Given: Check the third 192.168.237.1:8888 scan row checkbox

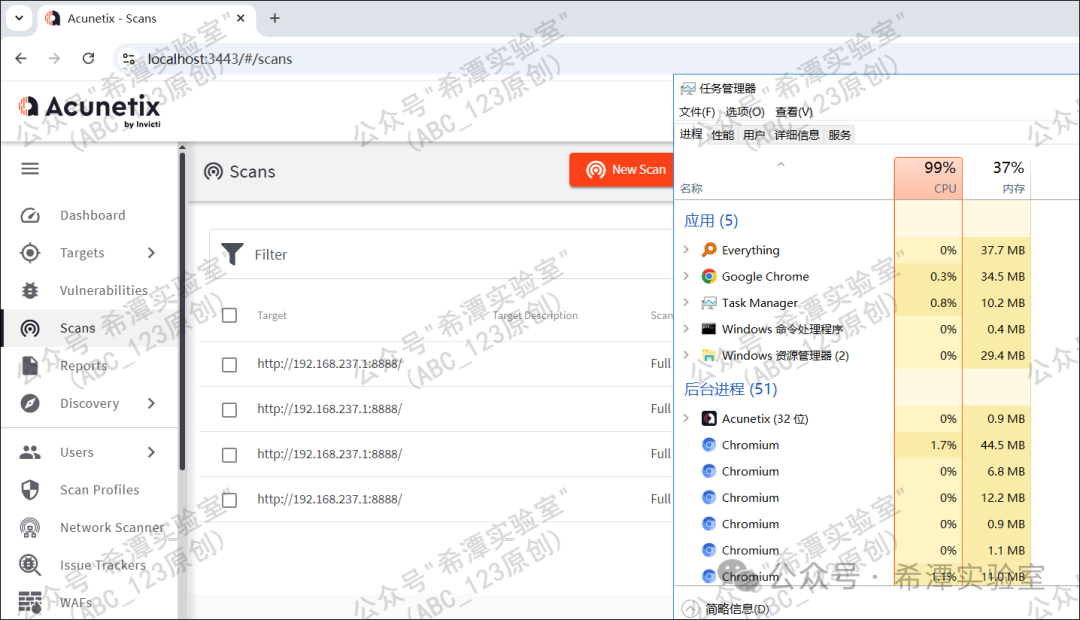Looking at the screenshot, I should 229,455.
